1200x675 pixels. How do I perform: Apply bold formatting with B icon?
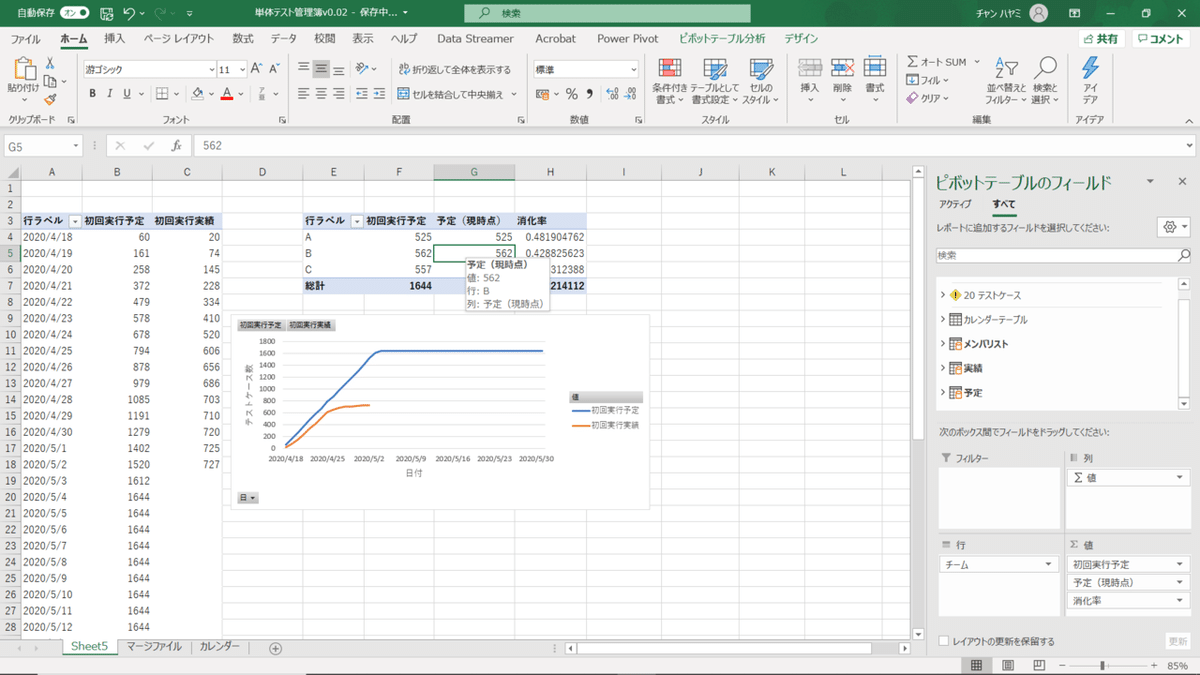coord(93,94)
